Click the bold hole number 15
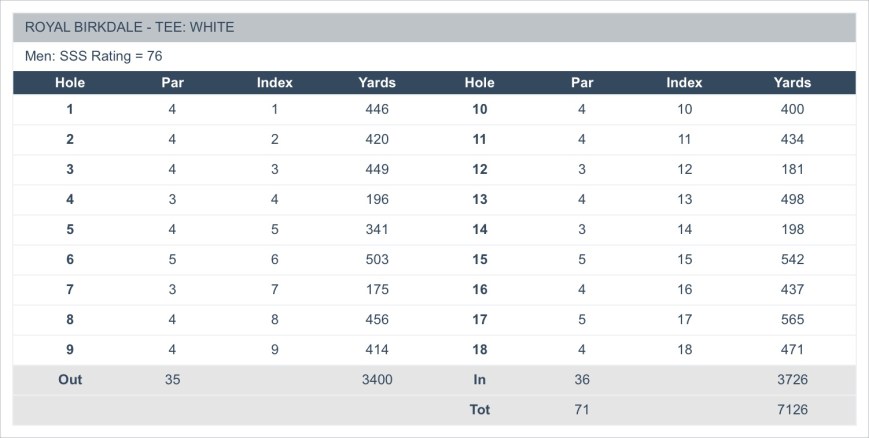Viewport: 869px width, 438px height. (x=480, y=259)
